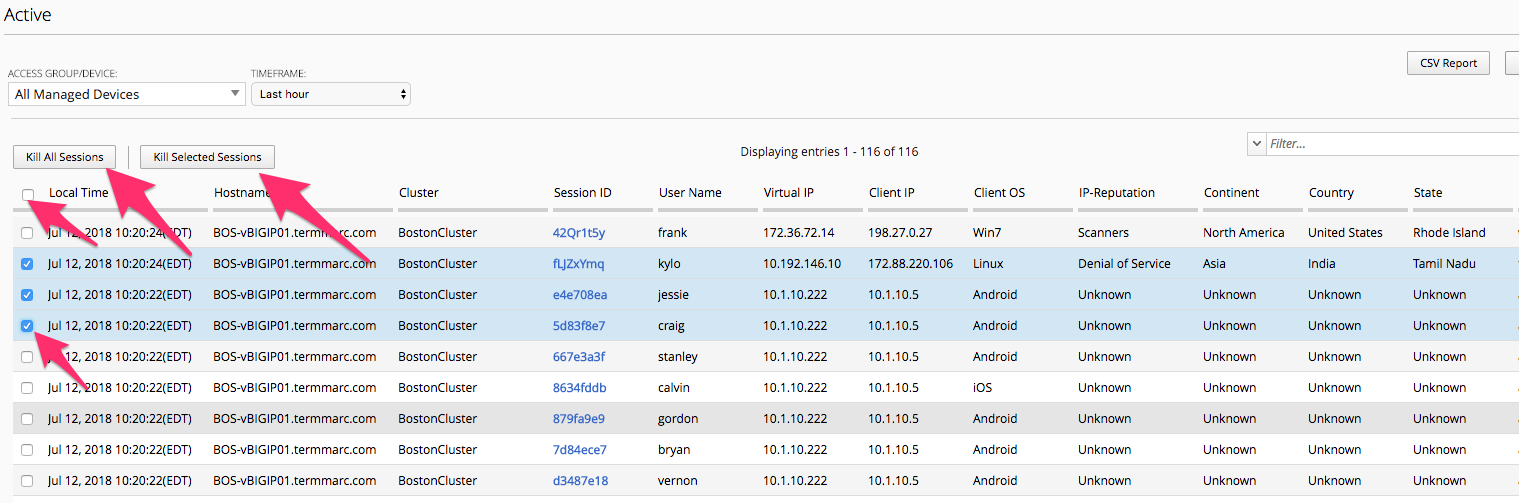Click client IP 172.88.220.106
Image resolution: width=1519 pixels, height=503 pixels.
coord(911,264)
